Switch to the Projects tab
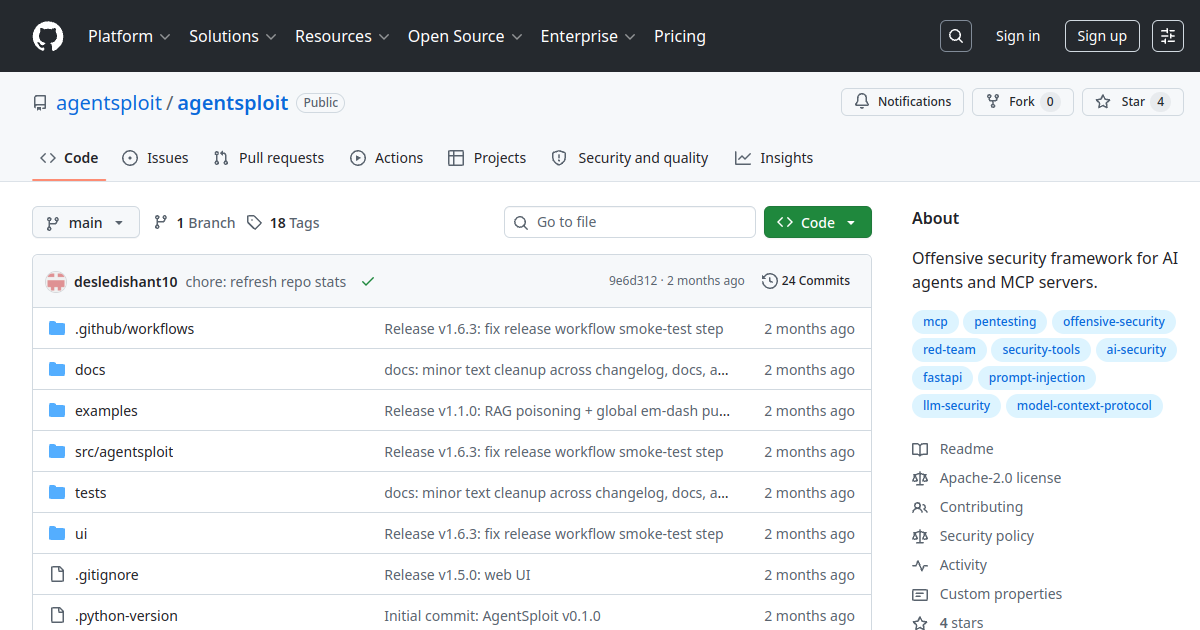The height and width of the screenshot is (630, 1200). click(x=487, y=158)
